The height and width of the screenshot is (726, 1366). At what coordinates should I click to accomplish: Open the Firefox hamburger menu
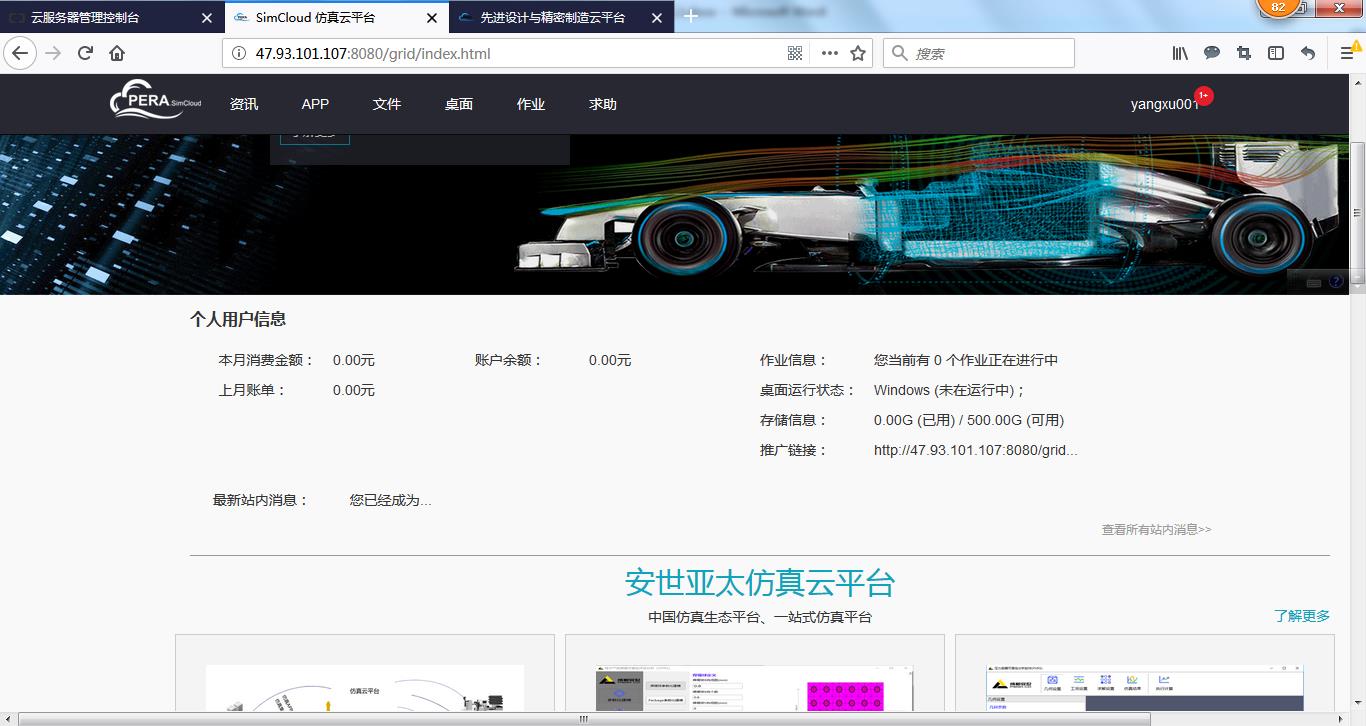[x=1347, y=53]
